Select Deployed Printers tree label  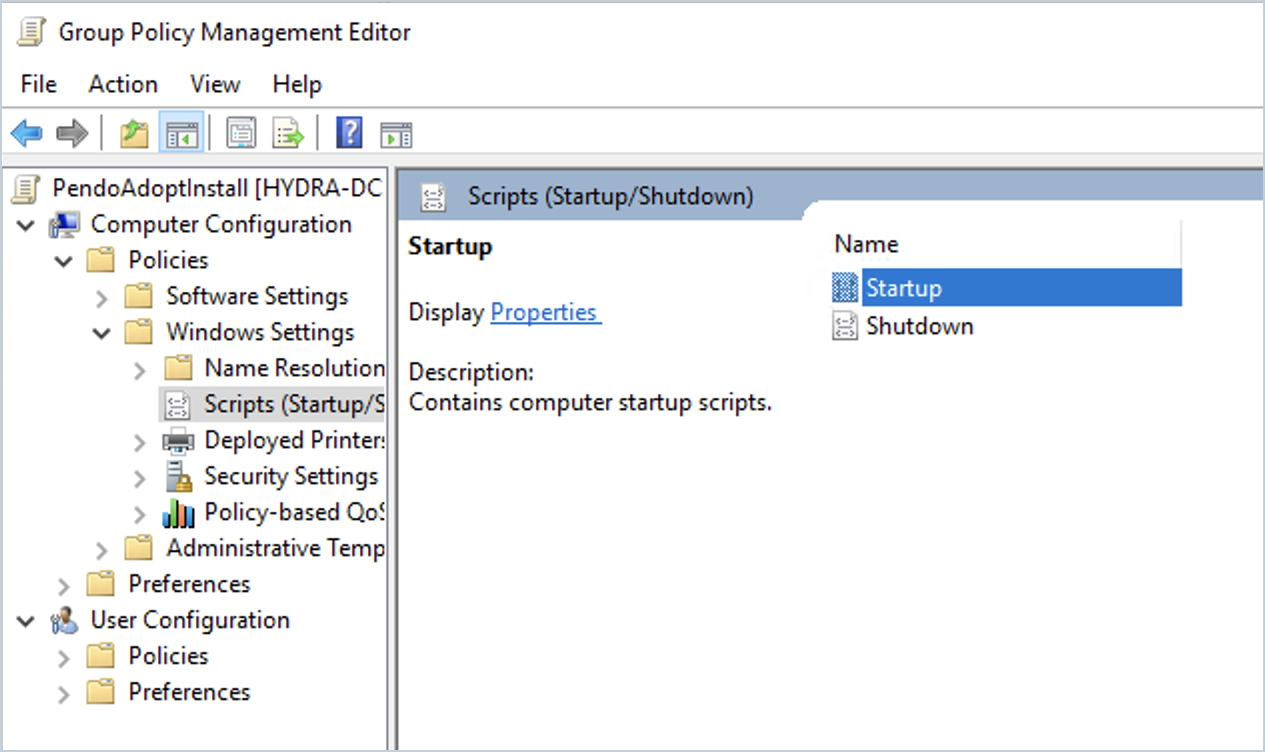[294, 440]
